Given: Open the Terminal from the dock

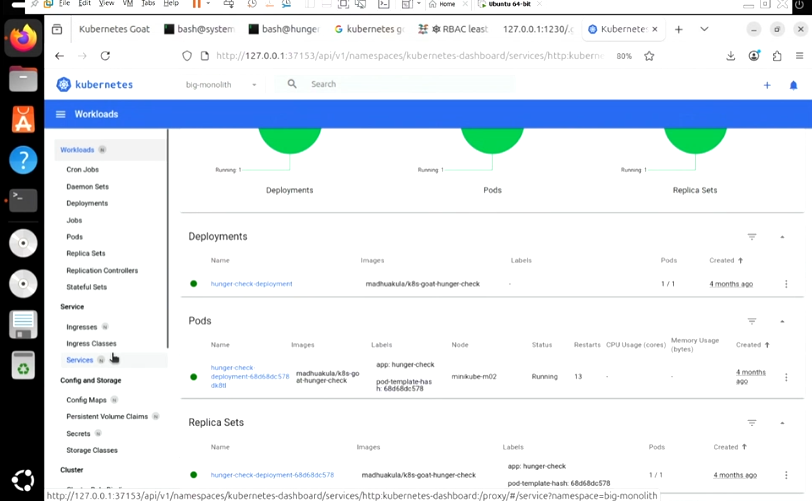Looking at the screenshot, I should (x=23, y=200).
